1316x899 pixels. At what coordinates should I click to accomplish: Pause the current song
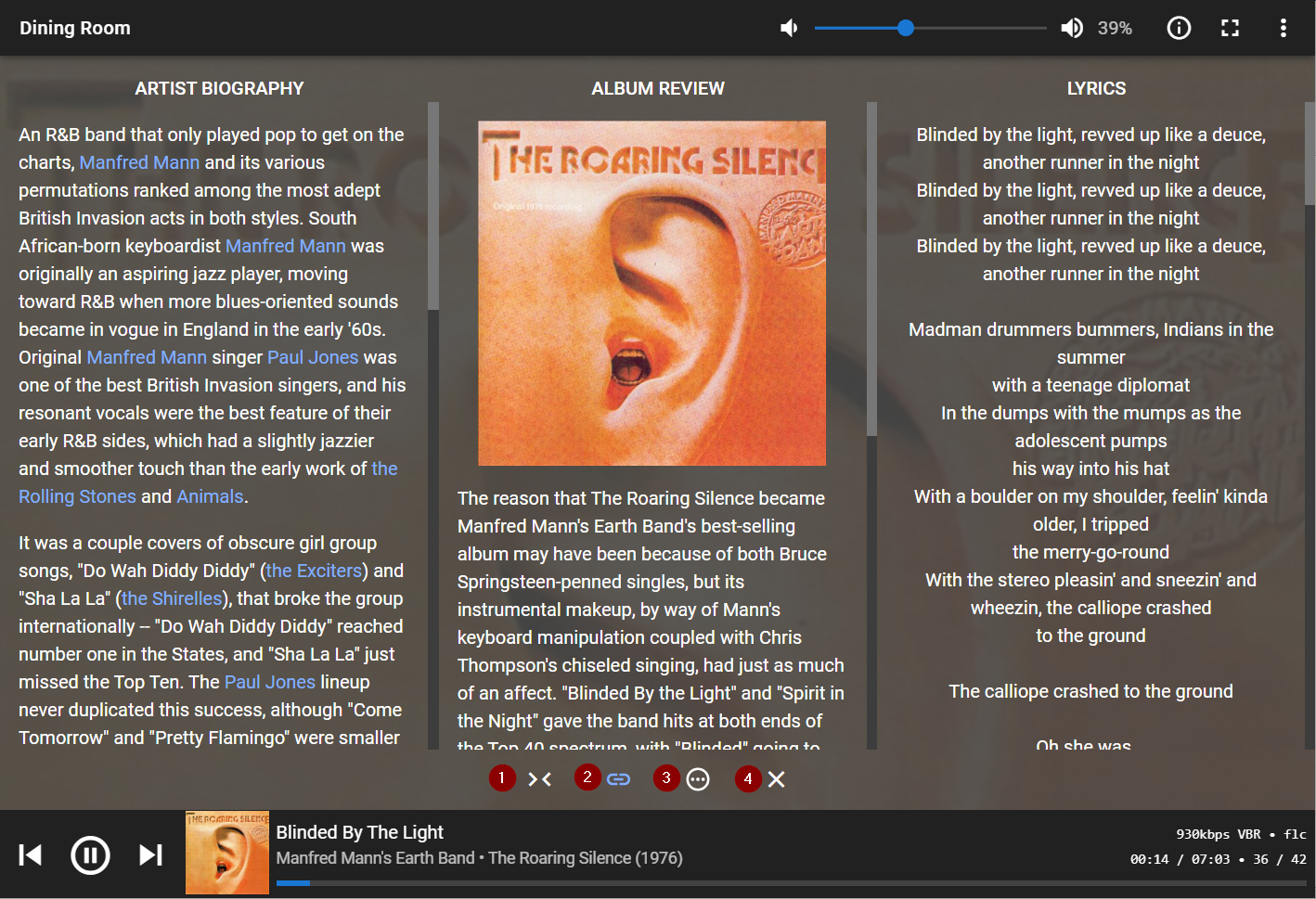click(x=90, y=854)
